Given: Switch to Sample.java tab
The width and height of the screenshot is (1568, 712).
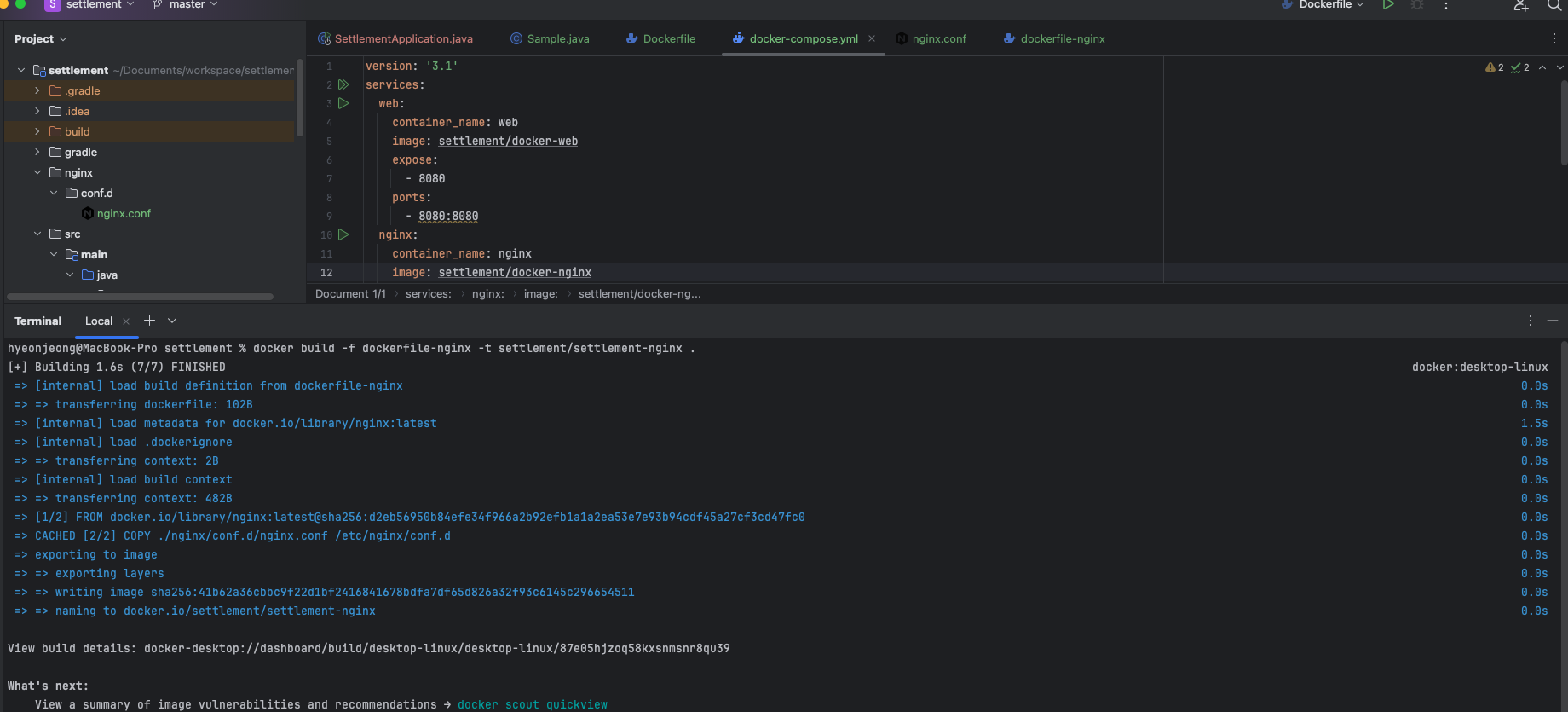Looking at the screenshot, I should tap(550, 38).
